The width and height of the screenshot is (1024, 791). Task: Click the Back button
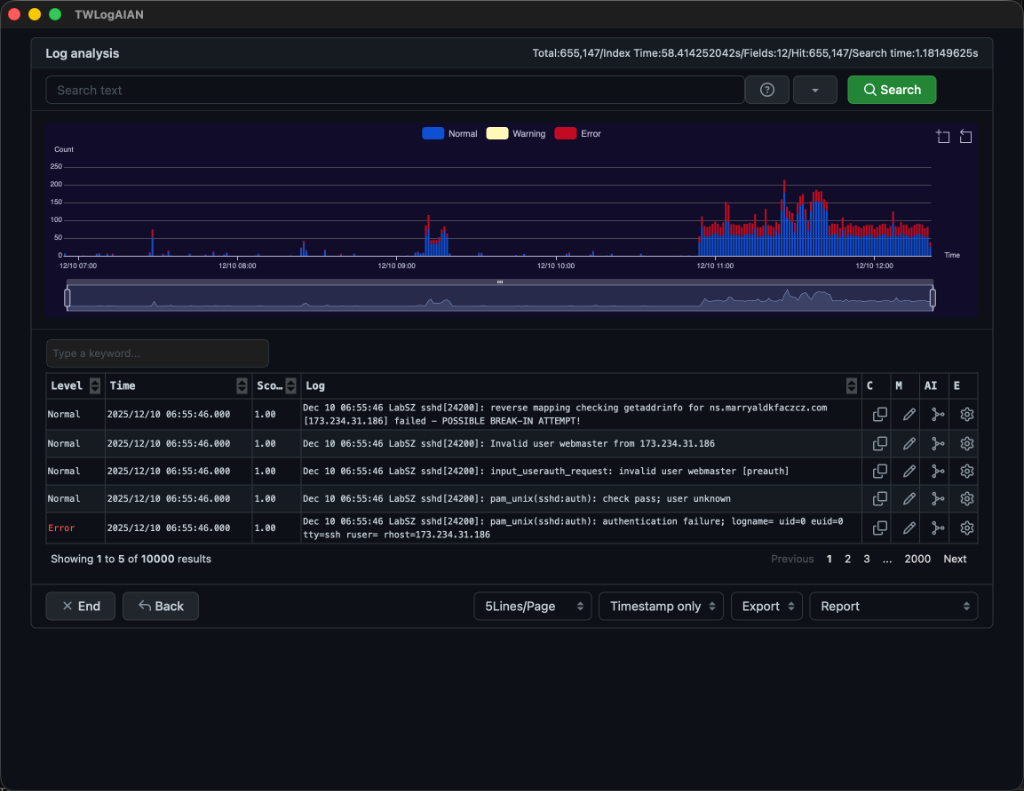tap(160, 606)
